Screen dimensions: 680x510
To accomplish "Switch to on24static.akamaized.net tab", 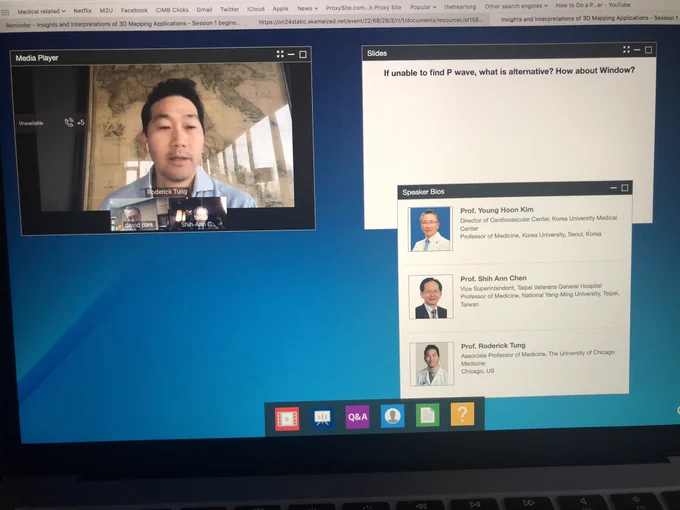I will click(371, 21).
